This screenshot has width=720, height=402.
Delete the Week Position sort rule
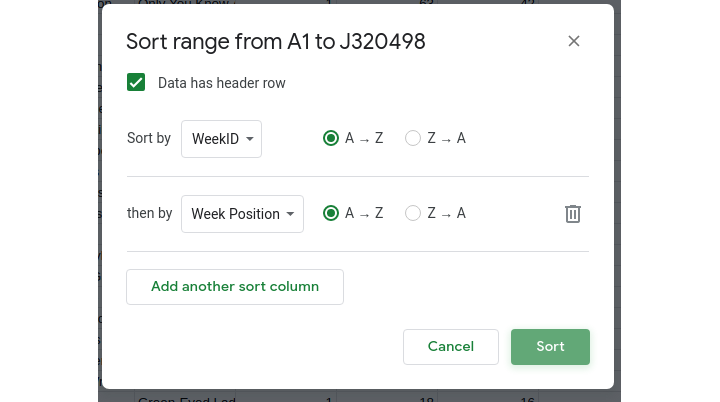point(572,213)
